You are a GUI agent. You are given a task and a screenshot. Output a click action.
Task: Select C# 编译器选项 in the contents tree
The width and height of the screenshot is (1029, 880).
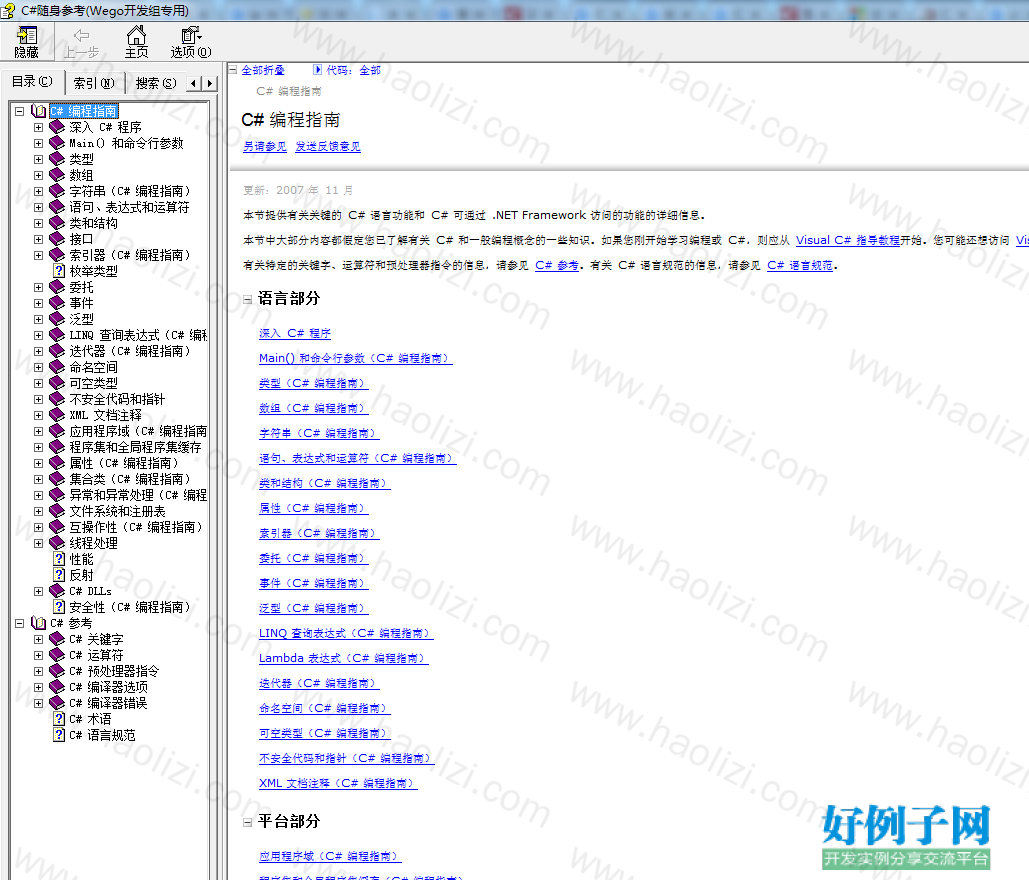click(108, 687)
